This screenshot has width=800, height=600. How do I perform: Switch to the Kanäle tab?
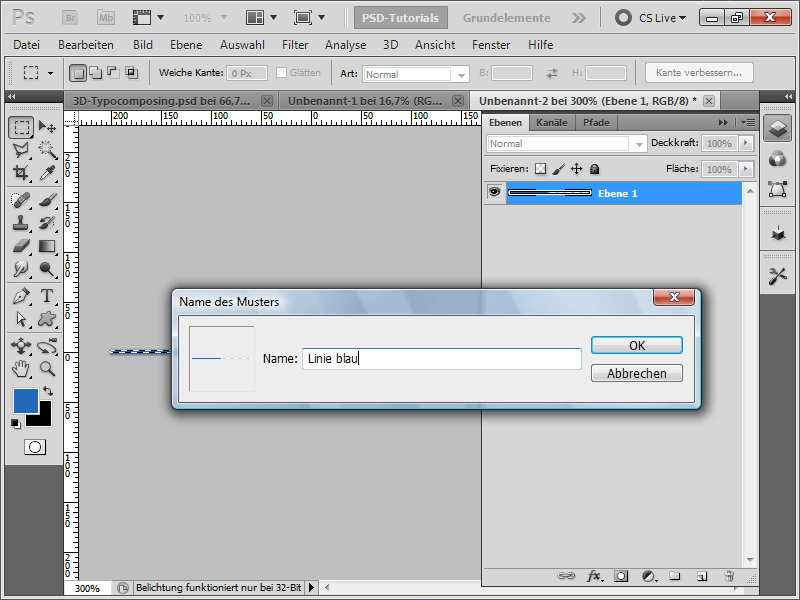click(x=552, y=123)
